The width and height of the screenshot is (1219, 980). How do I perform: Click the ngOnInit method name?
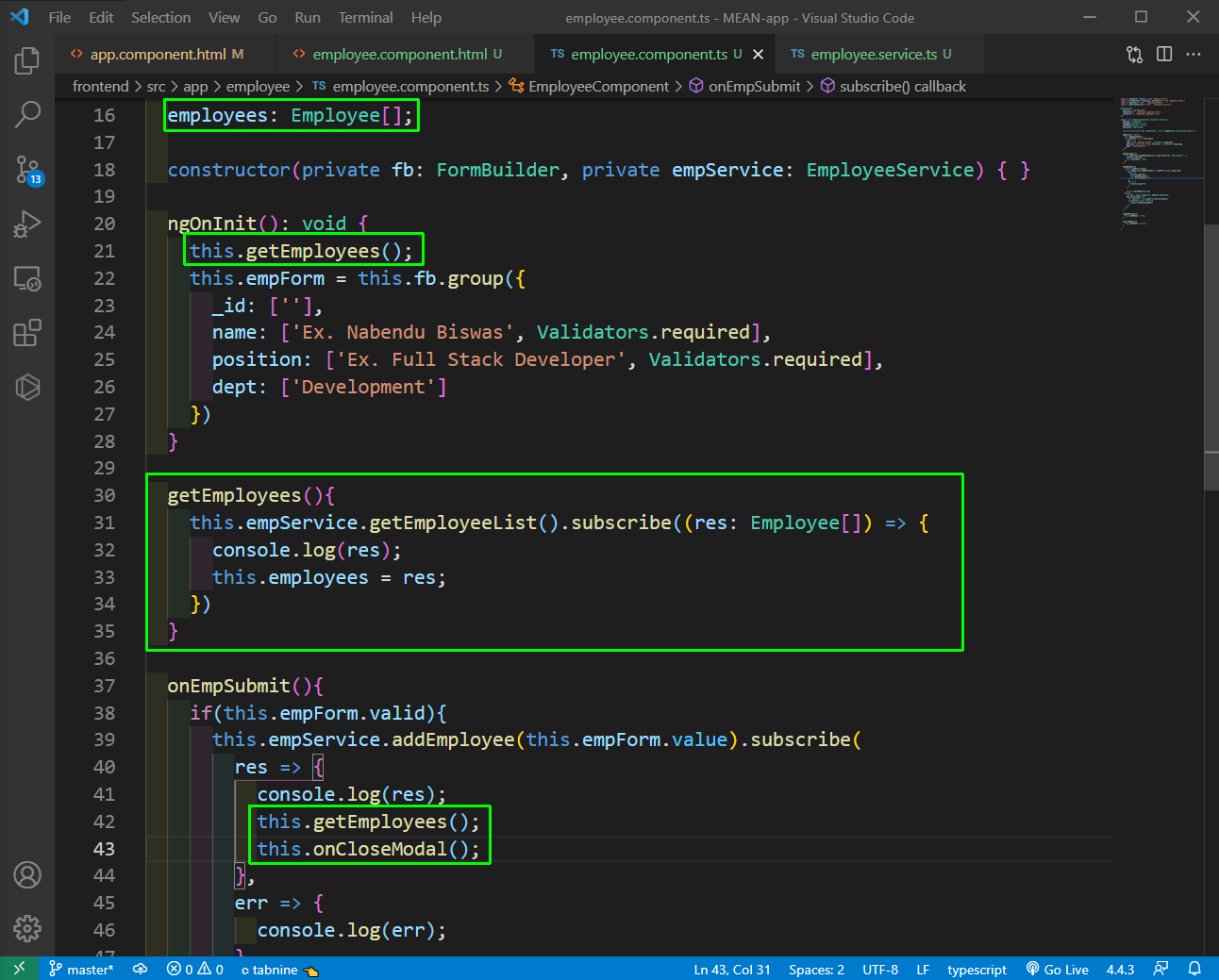click(211, 224)
